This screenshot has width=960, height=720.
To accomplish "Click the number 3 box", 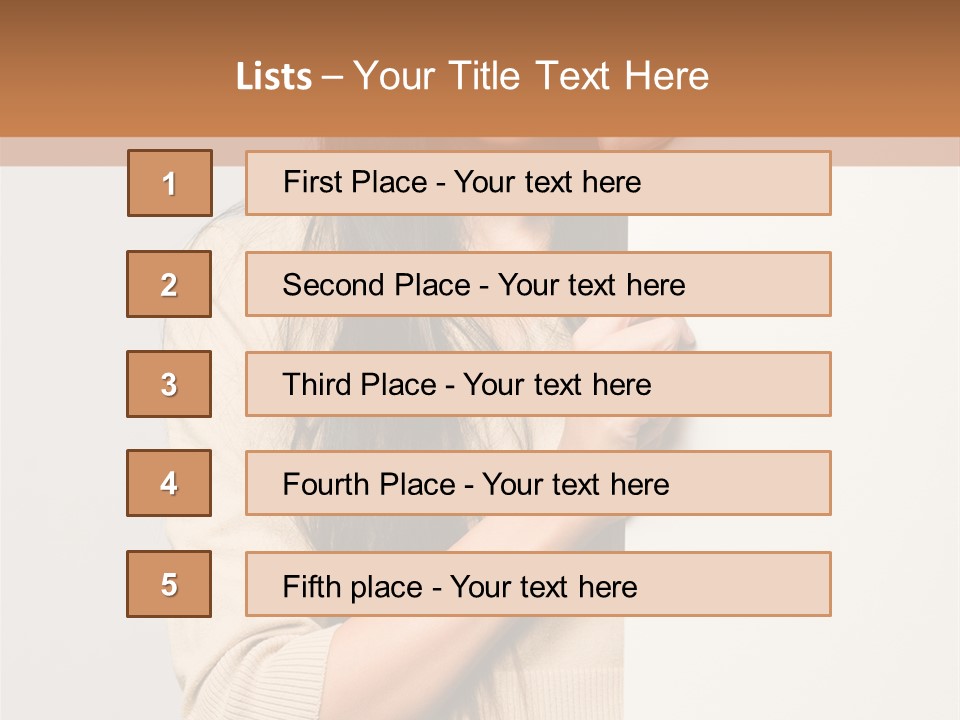I will point(169,384).
